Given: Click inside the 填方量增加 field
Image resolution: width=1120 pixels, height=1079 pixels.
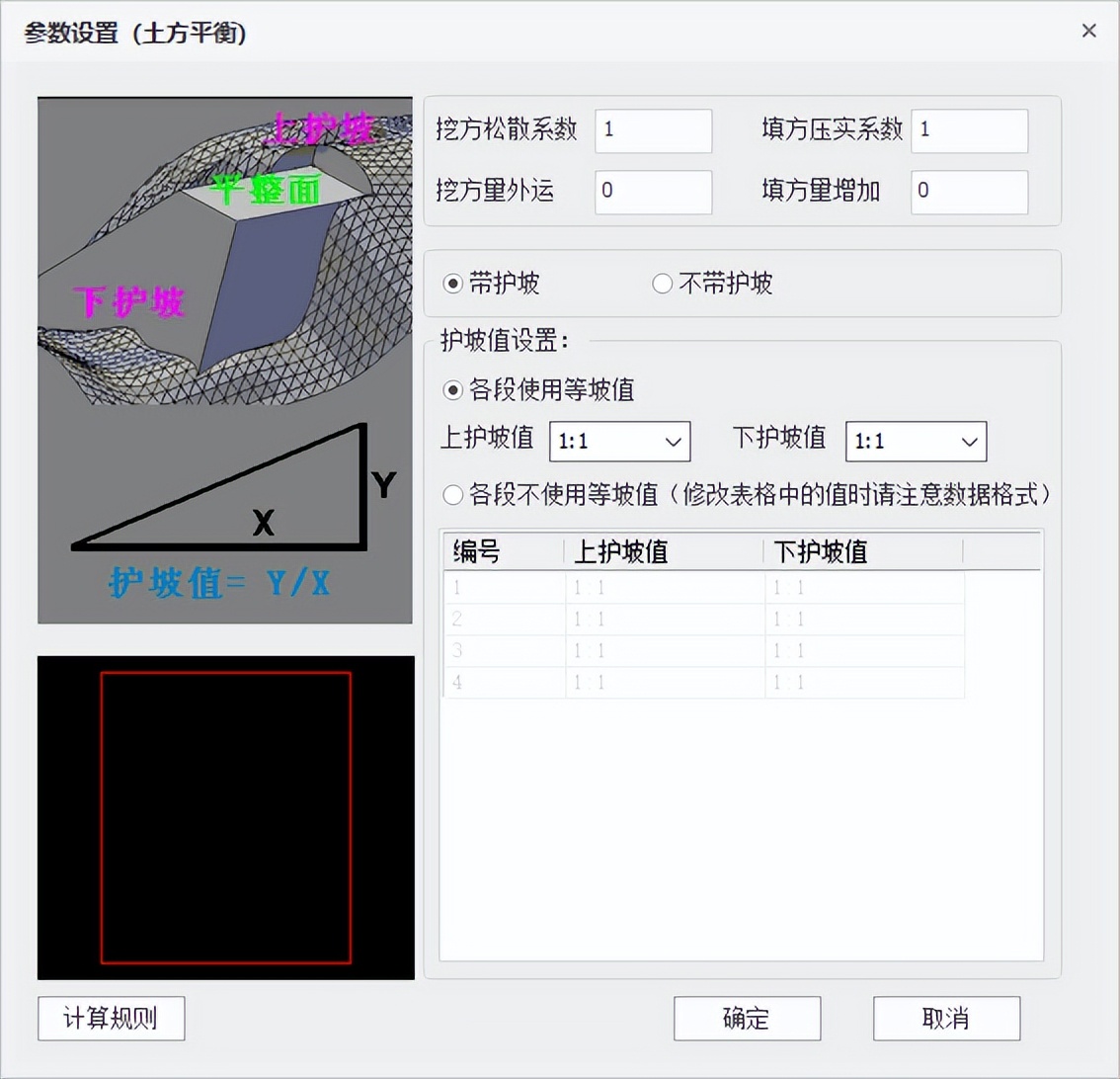Looking at the screenshot, I should click(x=969, y=192).
